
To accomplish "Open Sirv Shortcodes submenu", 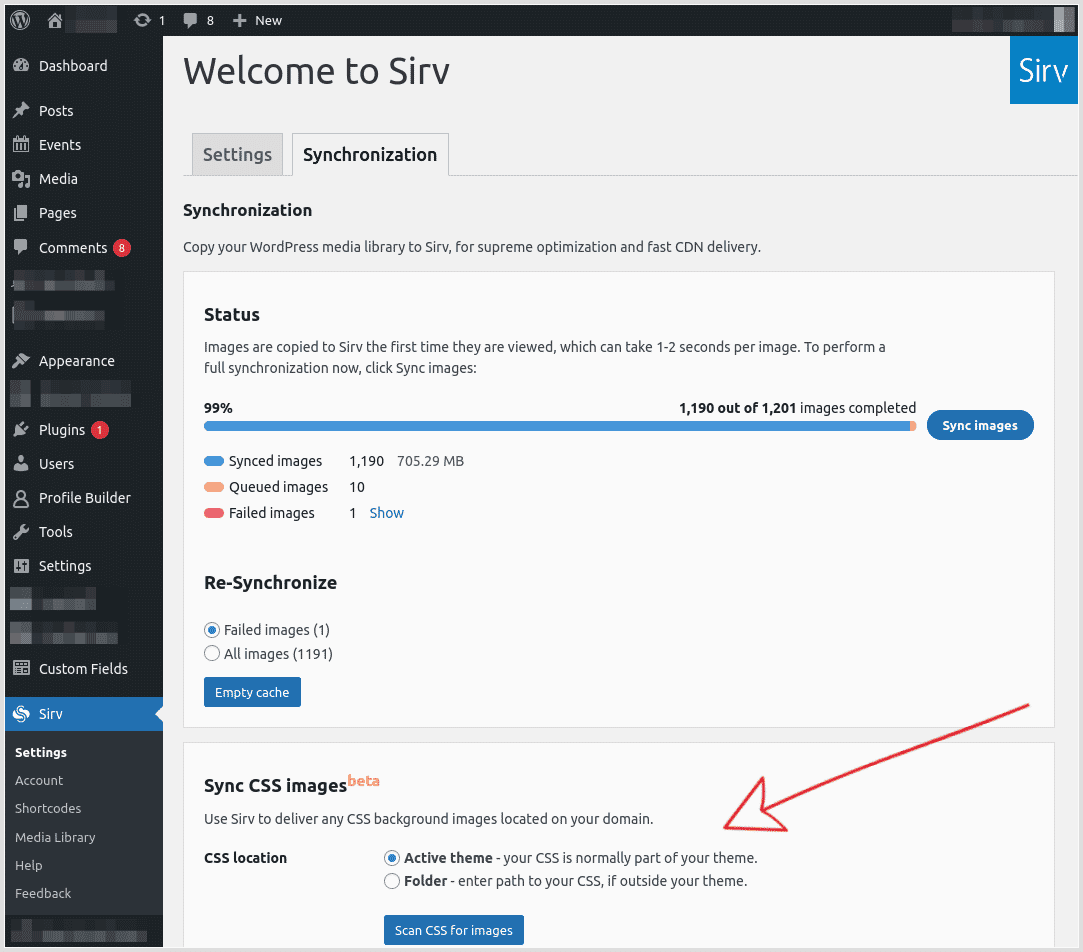I will pos(48,808).
